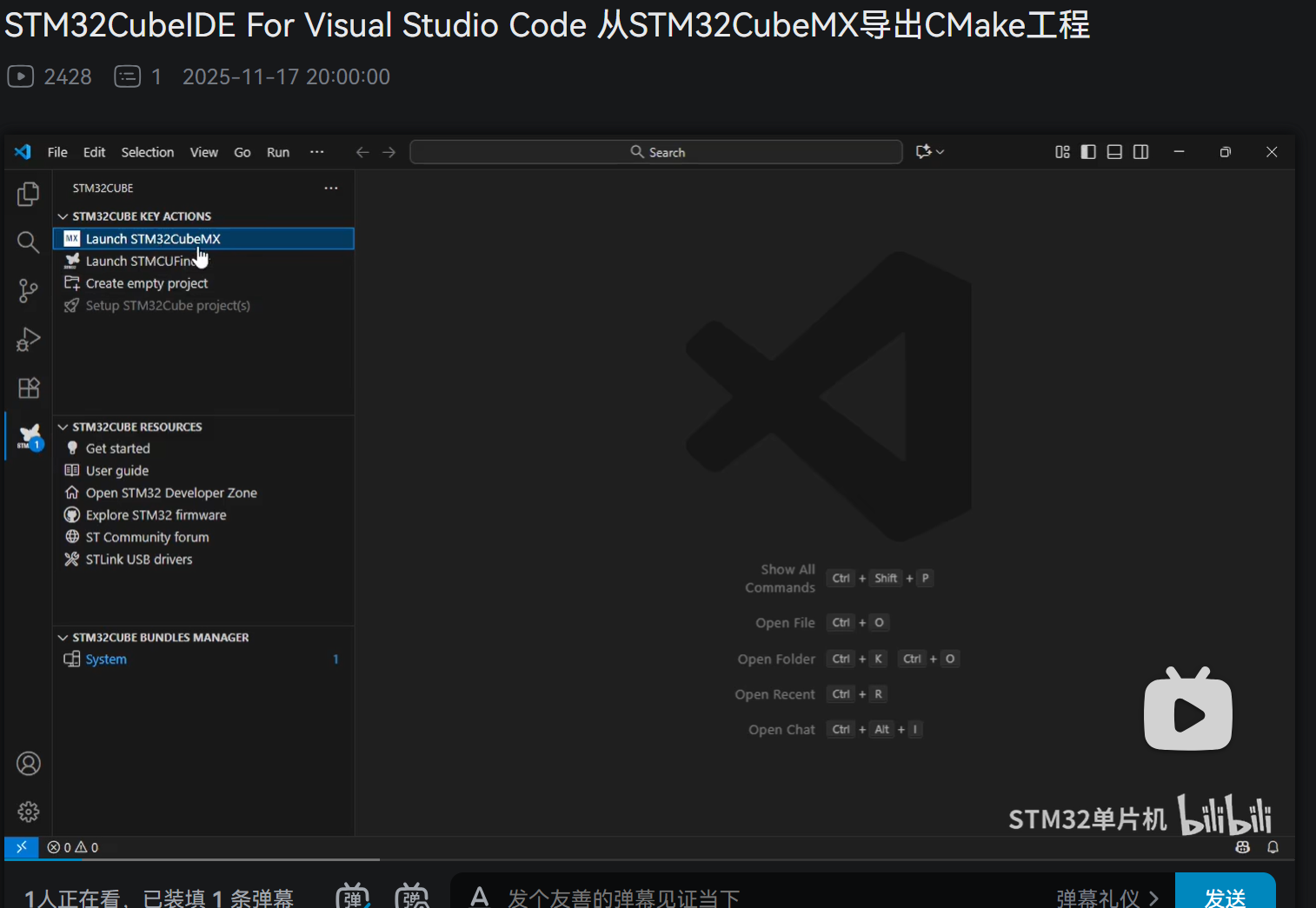1316x908 pixels.
Task: Collapse STM32CUBE KEY ACTIONS section
Action: (x=203, y=216)
